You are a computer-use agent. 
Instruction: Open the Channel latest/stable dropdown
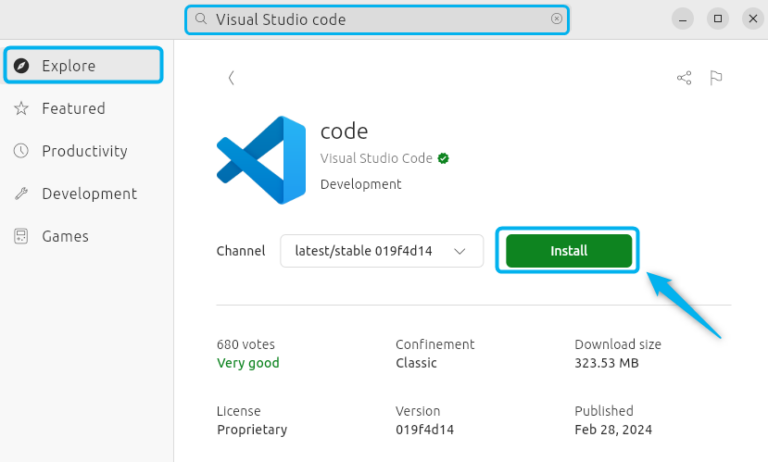pos(382,251)
